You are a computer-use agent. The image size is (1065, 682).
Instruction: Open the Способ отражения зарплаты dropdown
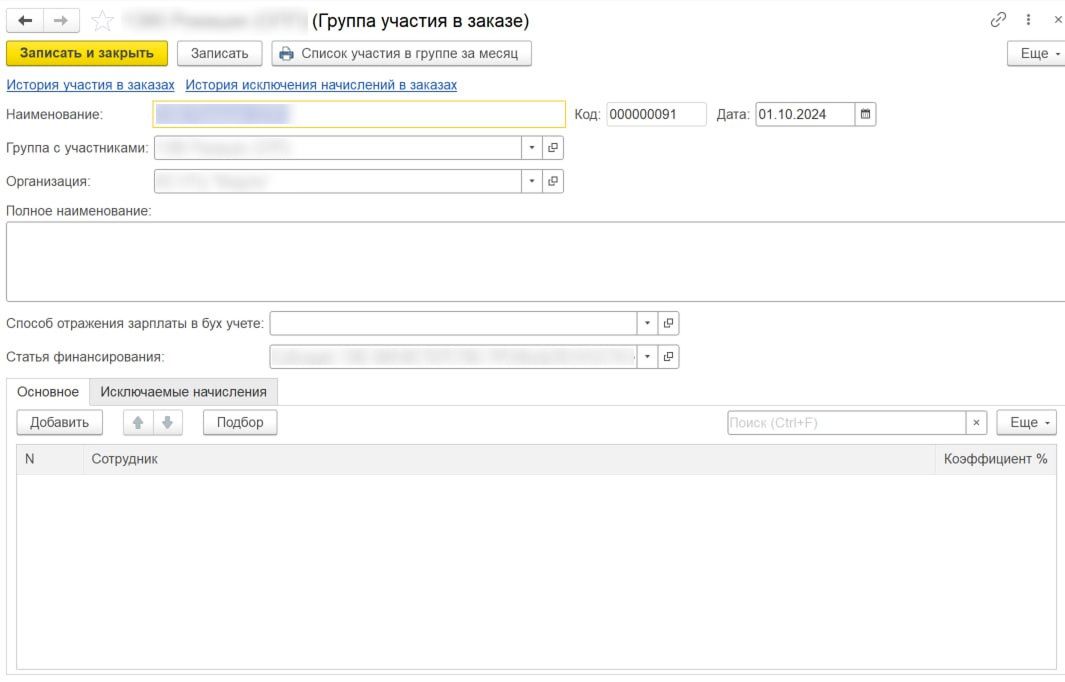647,323
